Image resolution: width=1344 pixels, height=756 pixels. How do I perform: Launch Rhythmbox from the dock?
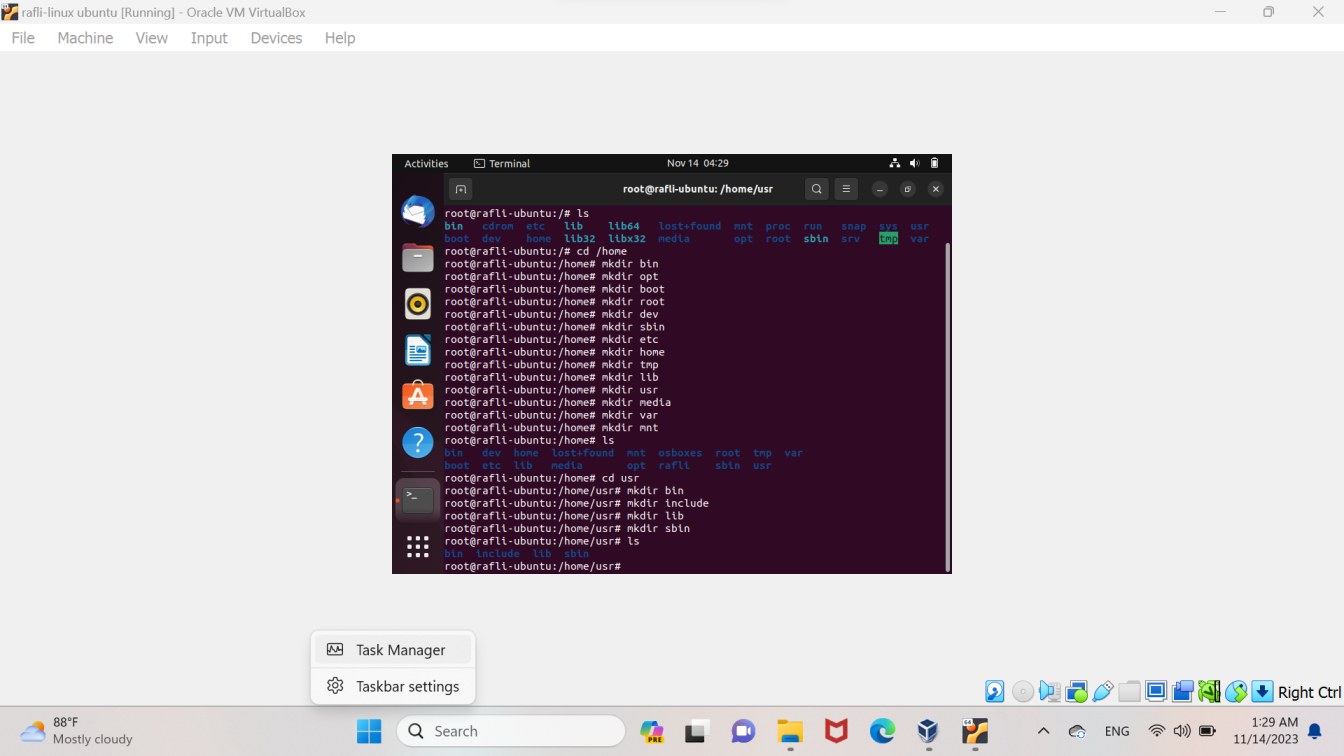coord(418,304)
